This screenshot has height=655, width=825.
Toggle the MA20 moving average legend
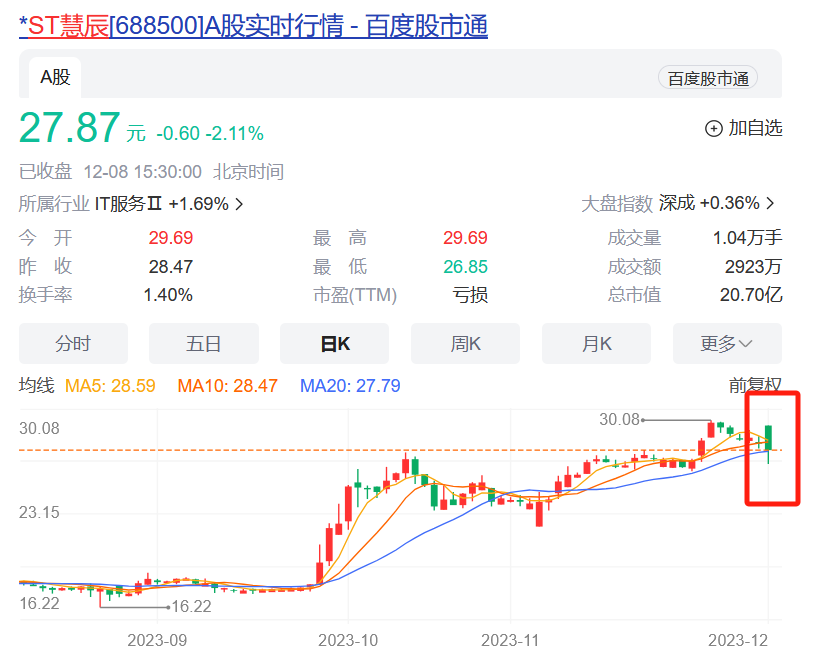click(x=350, y=386)
